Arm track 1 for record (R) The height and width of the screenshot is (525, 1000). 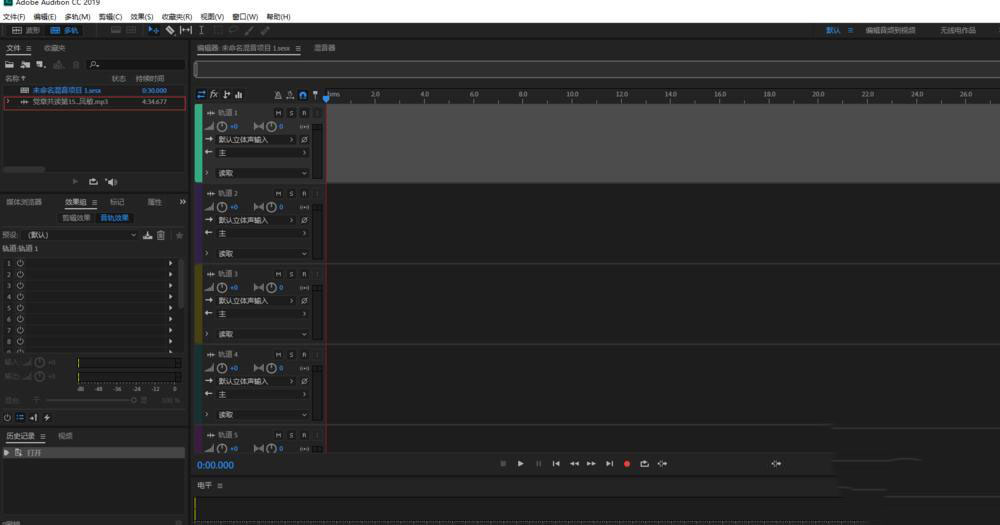304,113
